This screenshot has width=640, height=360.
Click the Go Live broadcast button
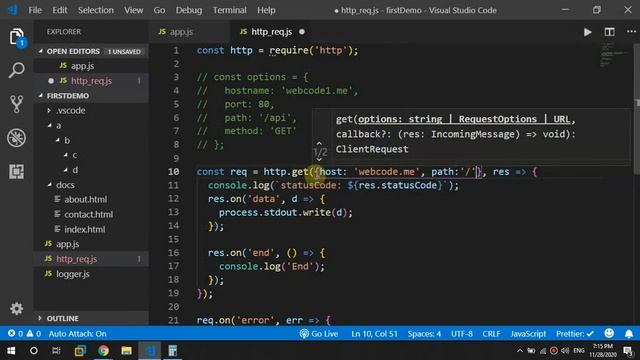click(319, 334)
